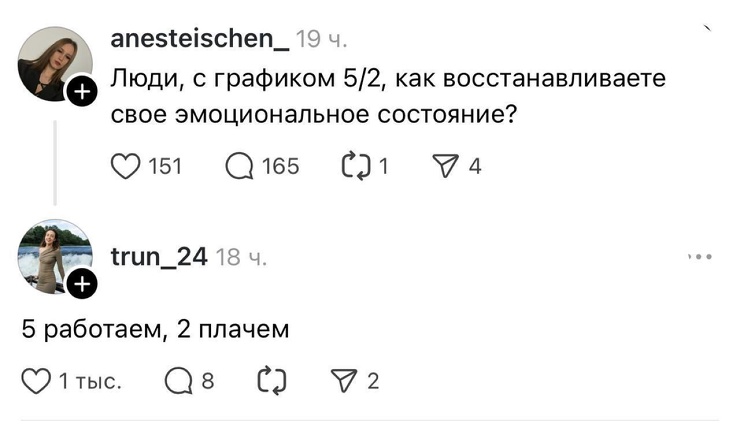
Task: Click the 19 ч. timestamp on the post
Action: [x=321, y=40]
